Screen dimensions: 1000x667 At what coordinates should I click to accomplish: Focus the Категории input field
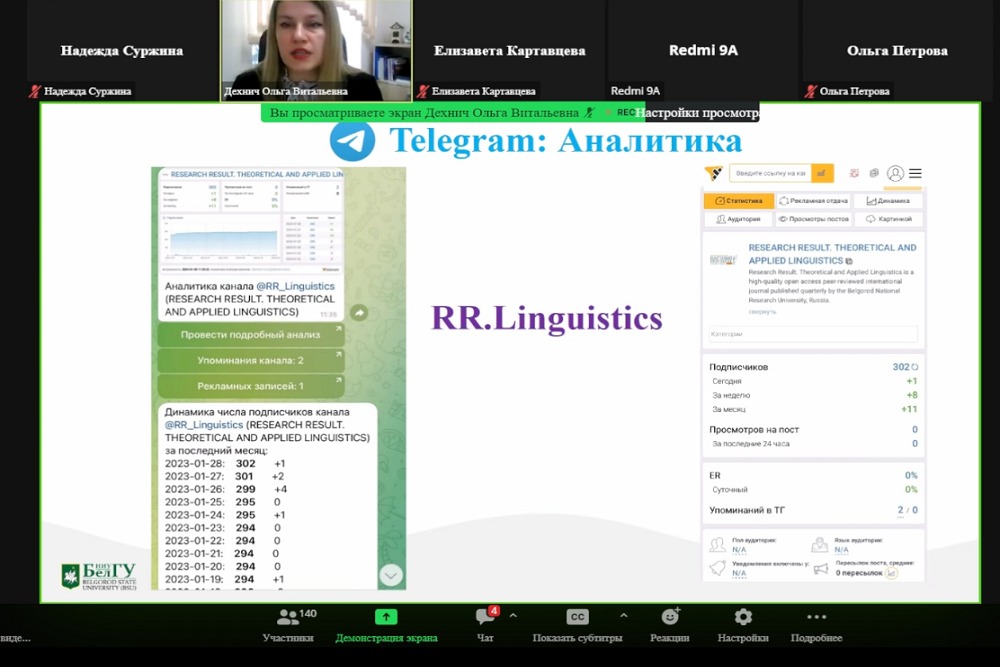coord(813,334)
